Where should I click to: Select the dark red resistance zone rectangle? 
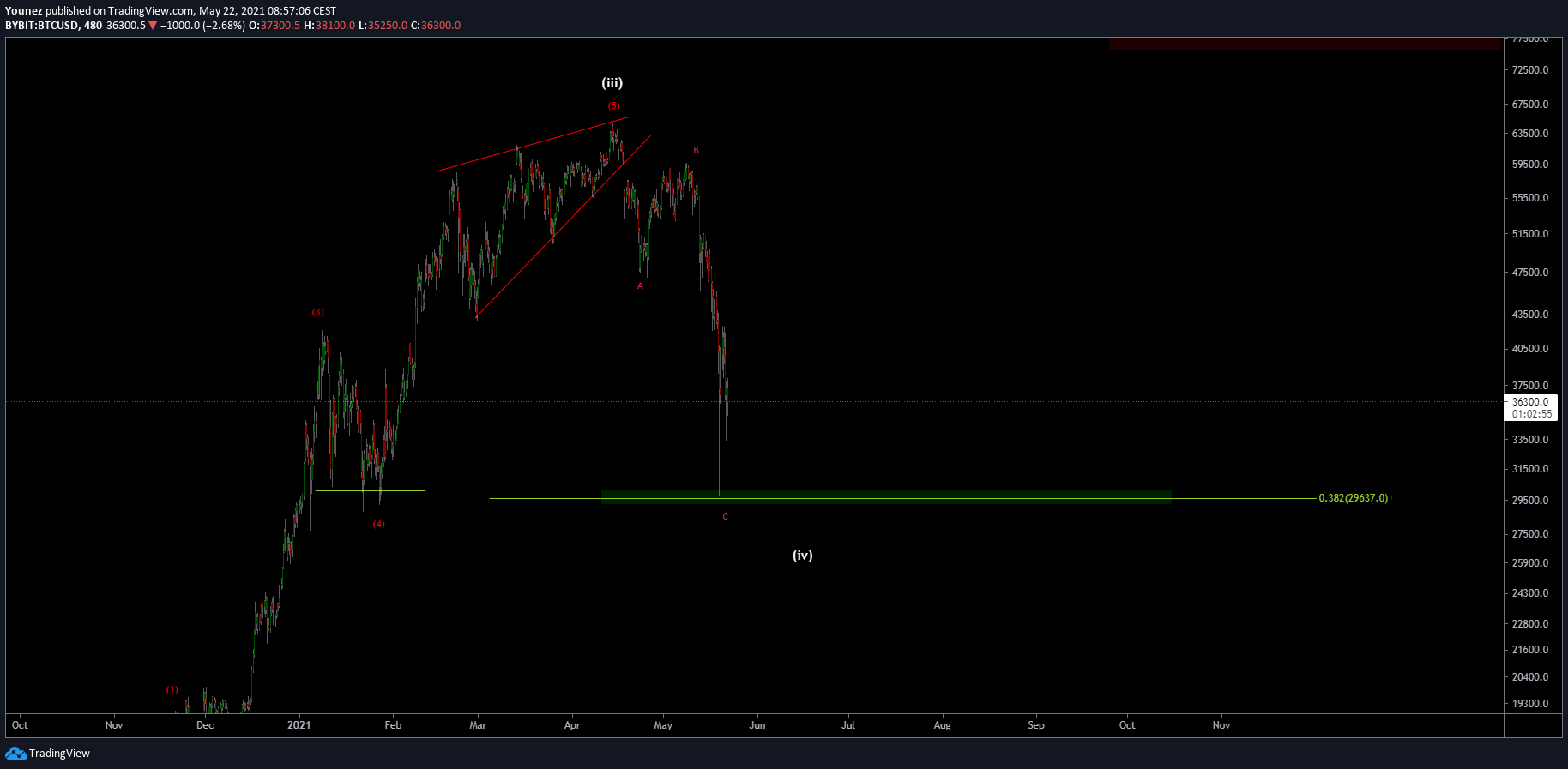(1305, 44)
